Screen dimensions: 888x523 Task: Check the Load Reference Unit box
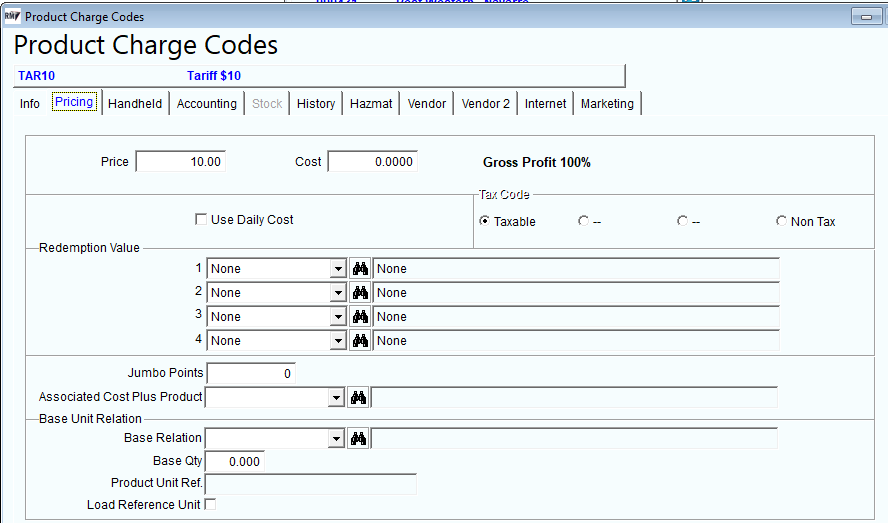click(x=210, y=504)
